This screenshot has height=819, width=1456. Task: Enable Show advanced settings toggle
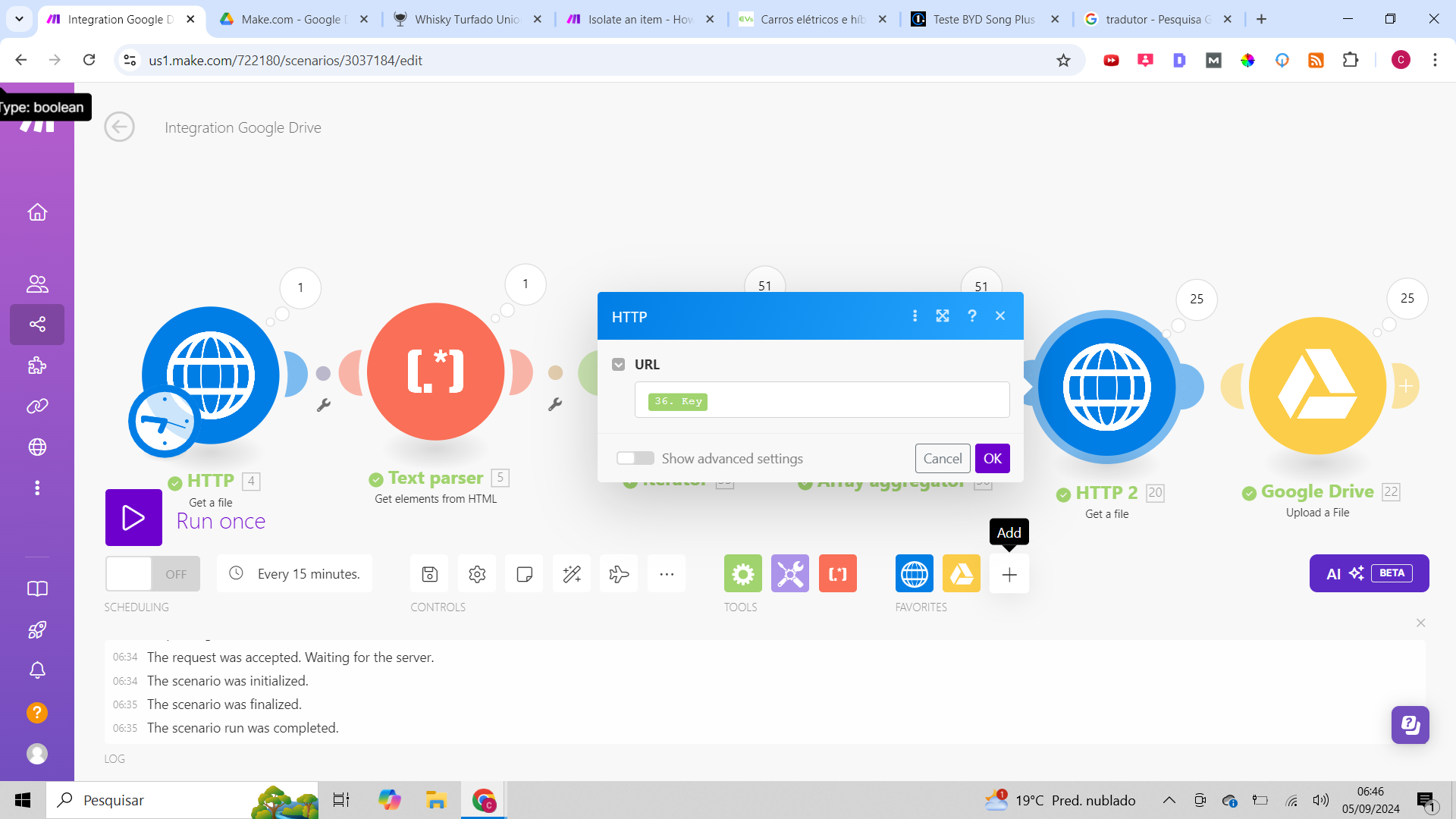tap(635, 458)
